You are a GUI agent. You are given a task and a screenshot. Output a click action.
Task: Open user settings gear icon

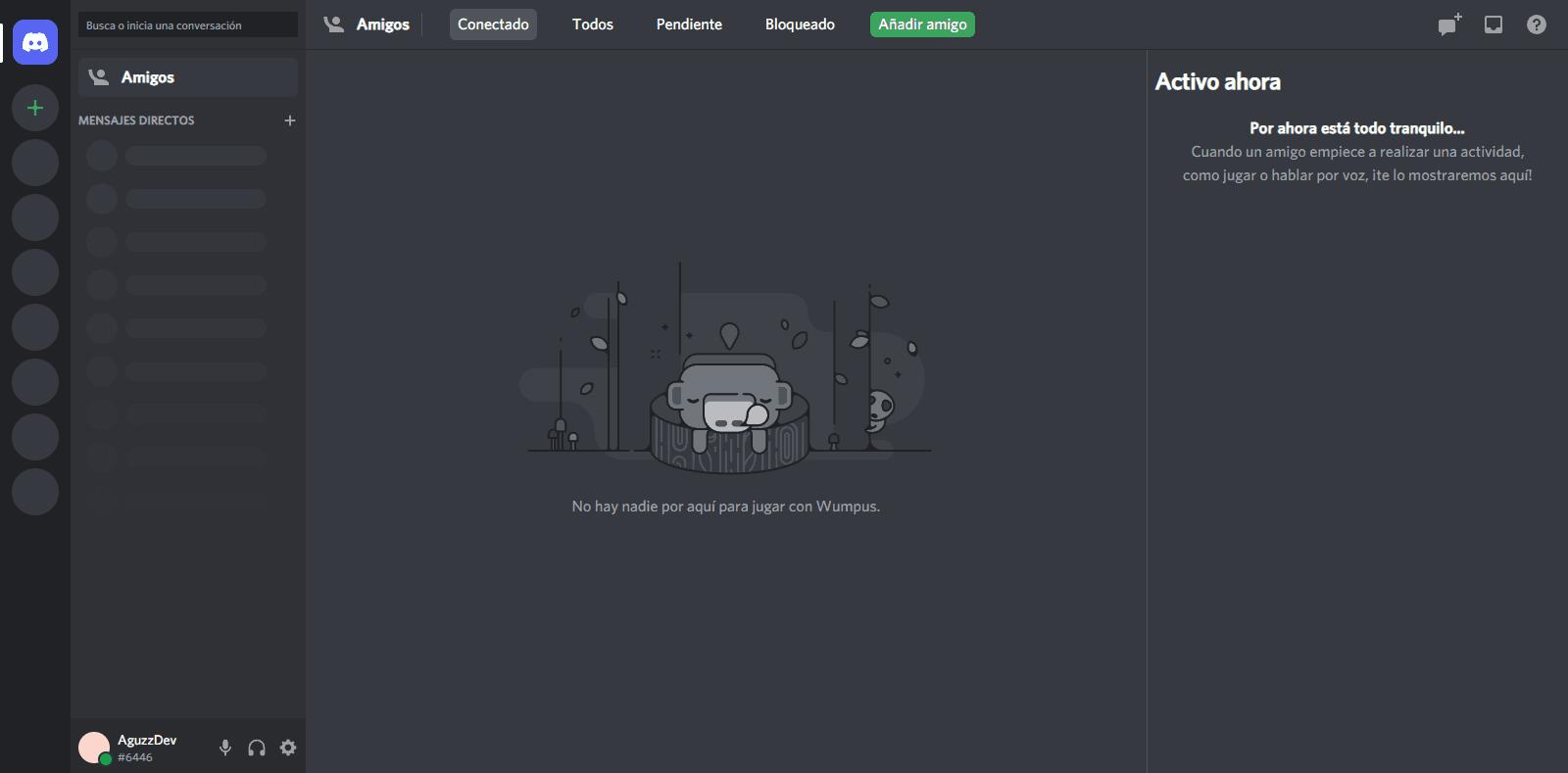coord(288,748)
